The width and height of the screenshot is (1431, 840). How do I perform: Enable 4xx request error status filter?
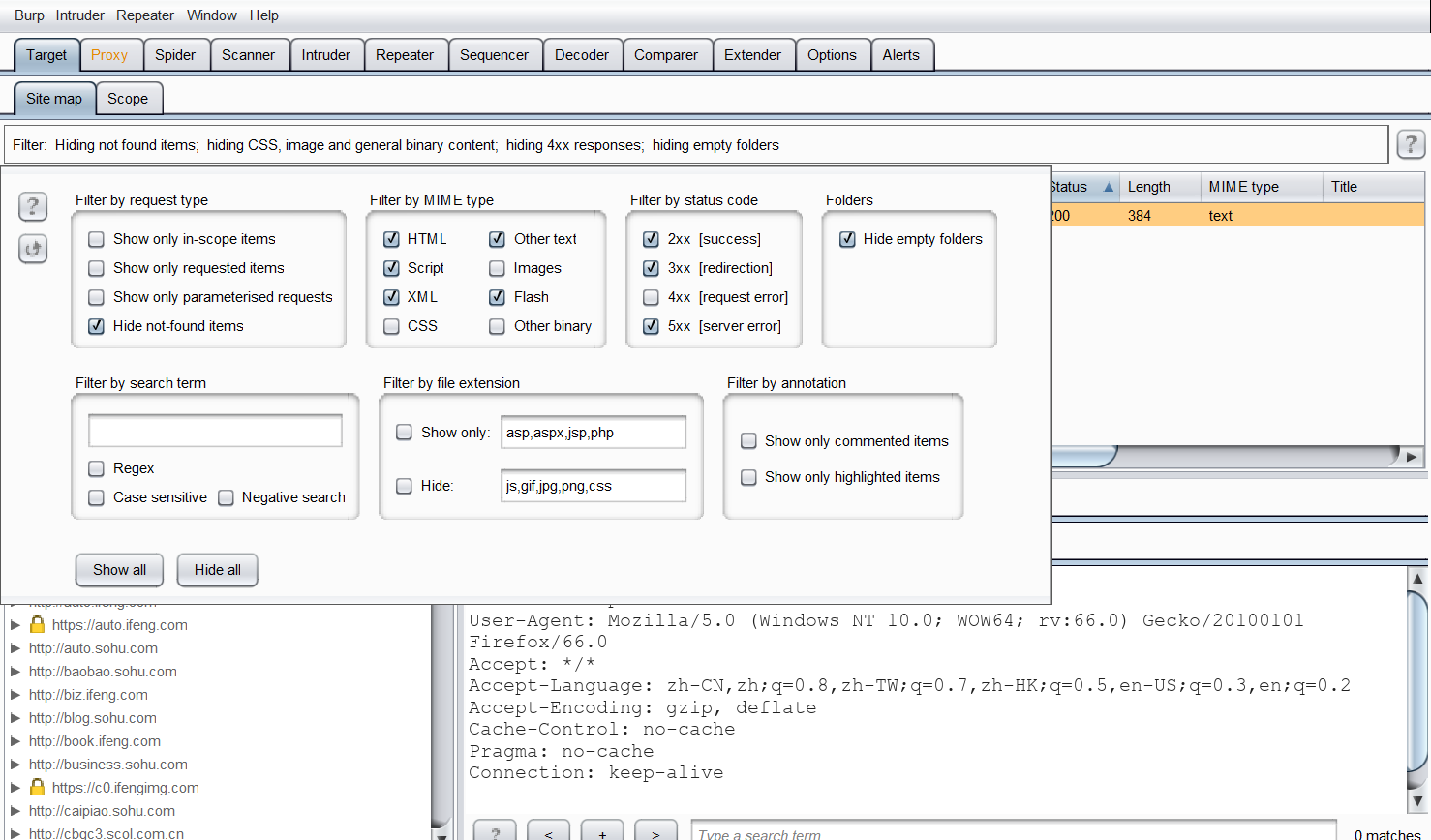coord(651,297)
